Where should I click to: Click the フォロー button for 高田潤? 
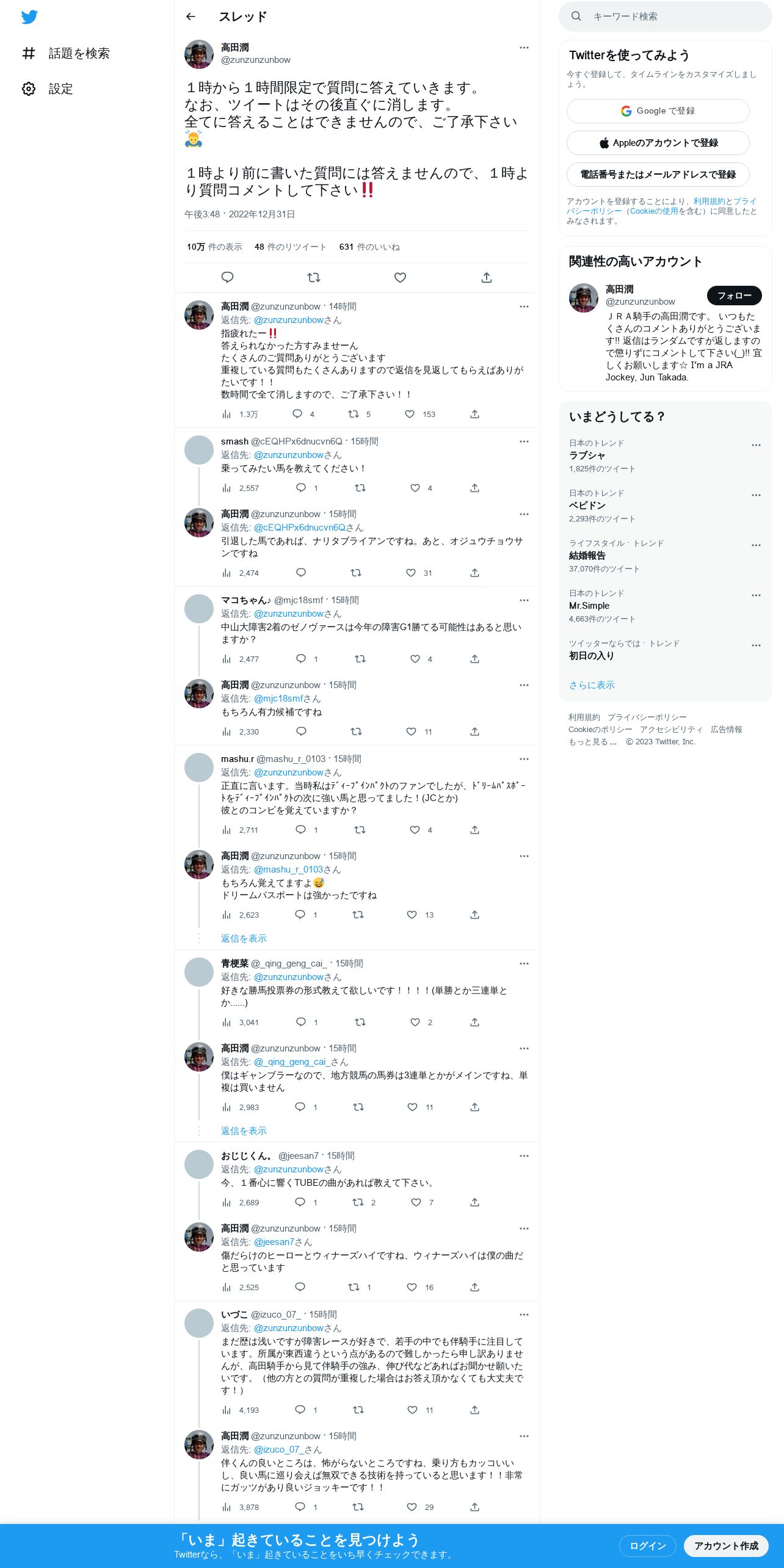(x=735, y=296)
